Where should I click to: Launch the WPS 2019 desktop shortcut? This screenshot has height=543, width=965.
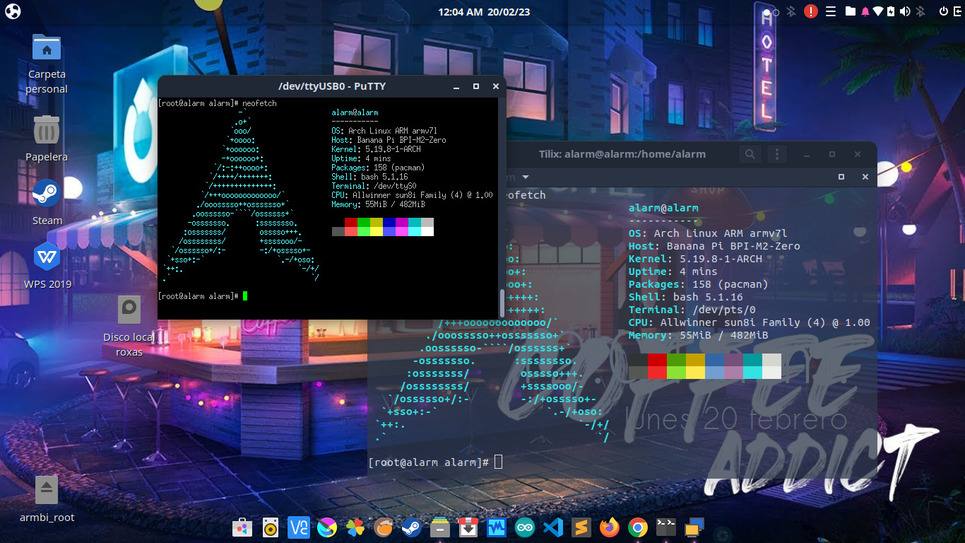click(47, 257)
